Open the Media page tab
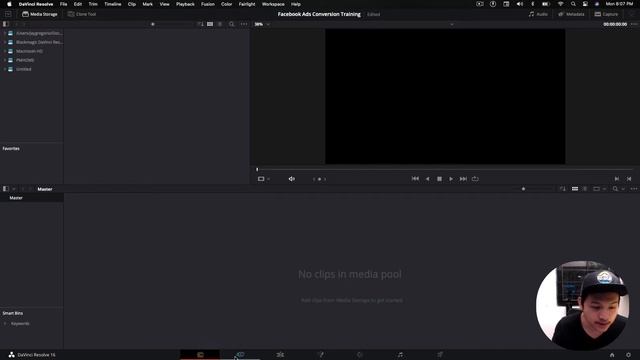Image resolution: width=640 pixels, height=360 pixels. pyautogui.click(x=200, y=355)
